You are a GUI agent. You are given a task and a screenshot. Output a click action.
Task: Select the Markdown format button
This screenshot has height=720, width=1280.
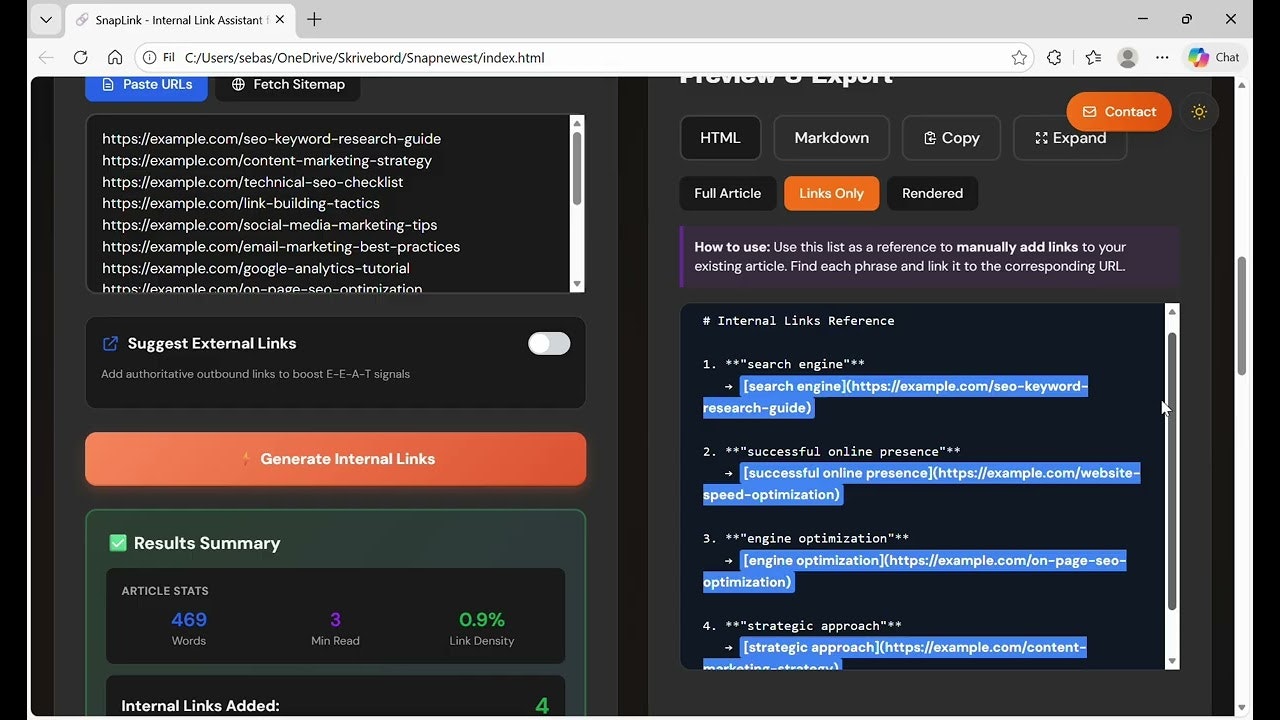pyautogui.click(x=831, y=138)
